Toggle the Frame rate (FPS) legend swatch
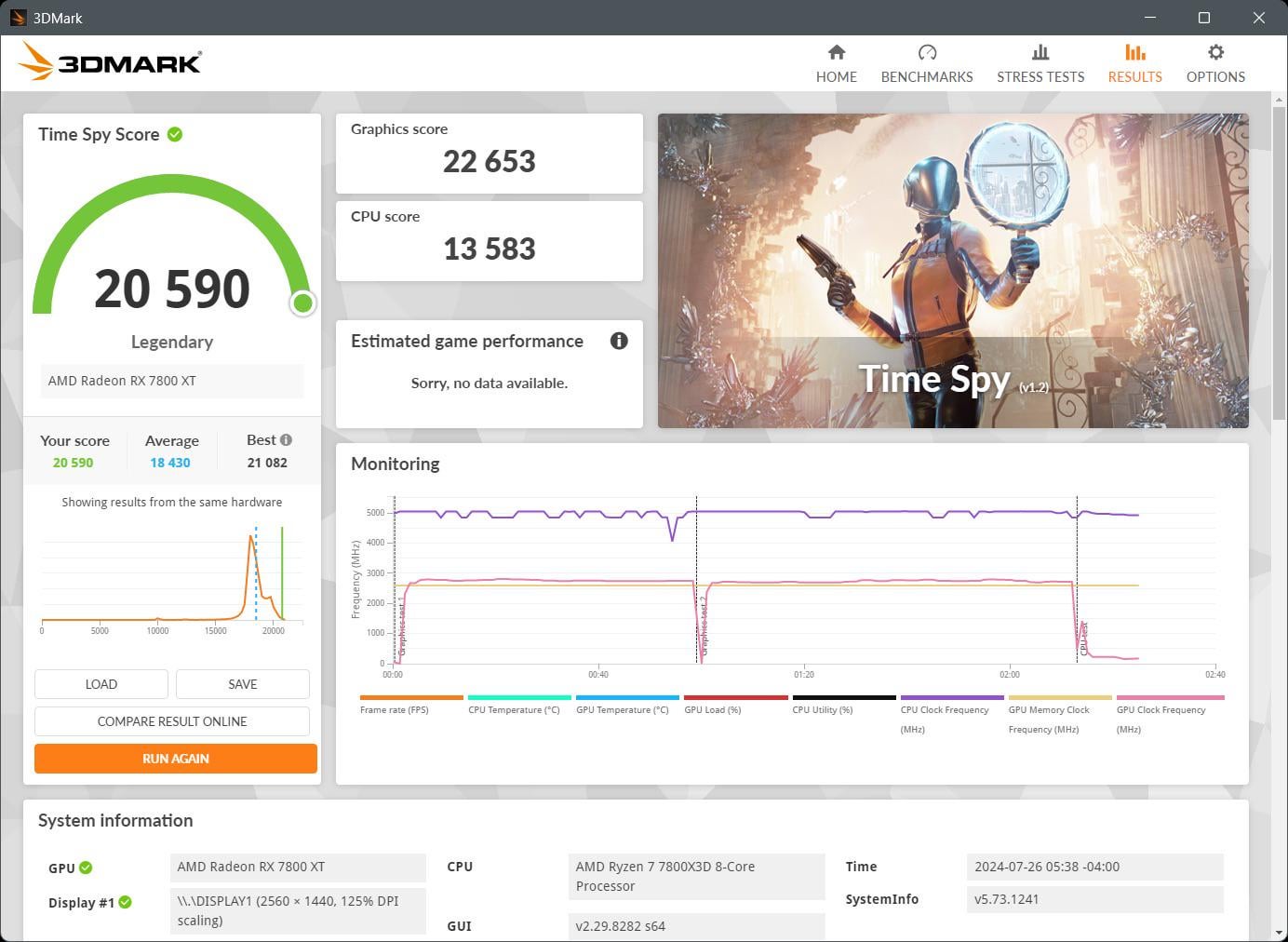This screenshot has width=1288, height=942. click(411, 697)
